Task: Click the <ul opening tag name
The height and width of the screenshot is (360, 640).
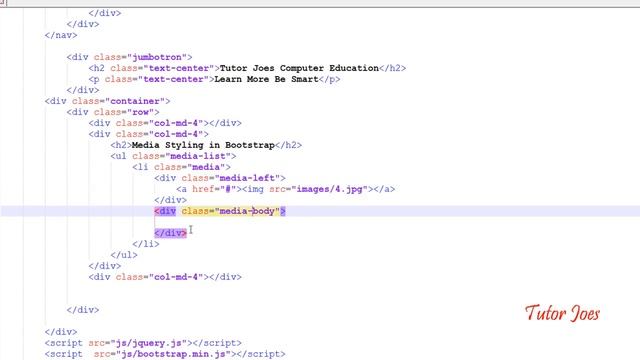Action: coord(118,156)
